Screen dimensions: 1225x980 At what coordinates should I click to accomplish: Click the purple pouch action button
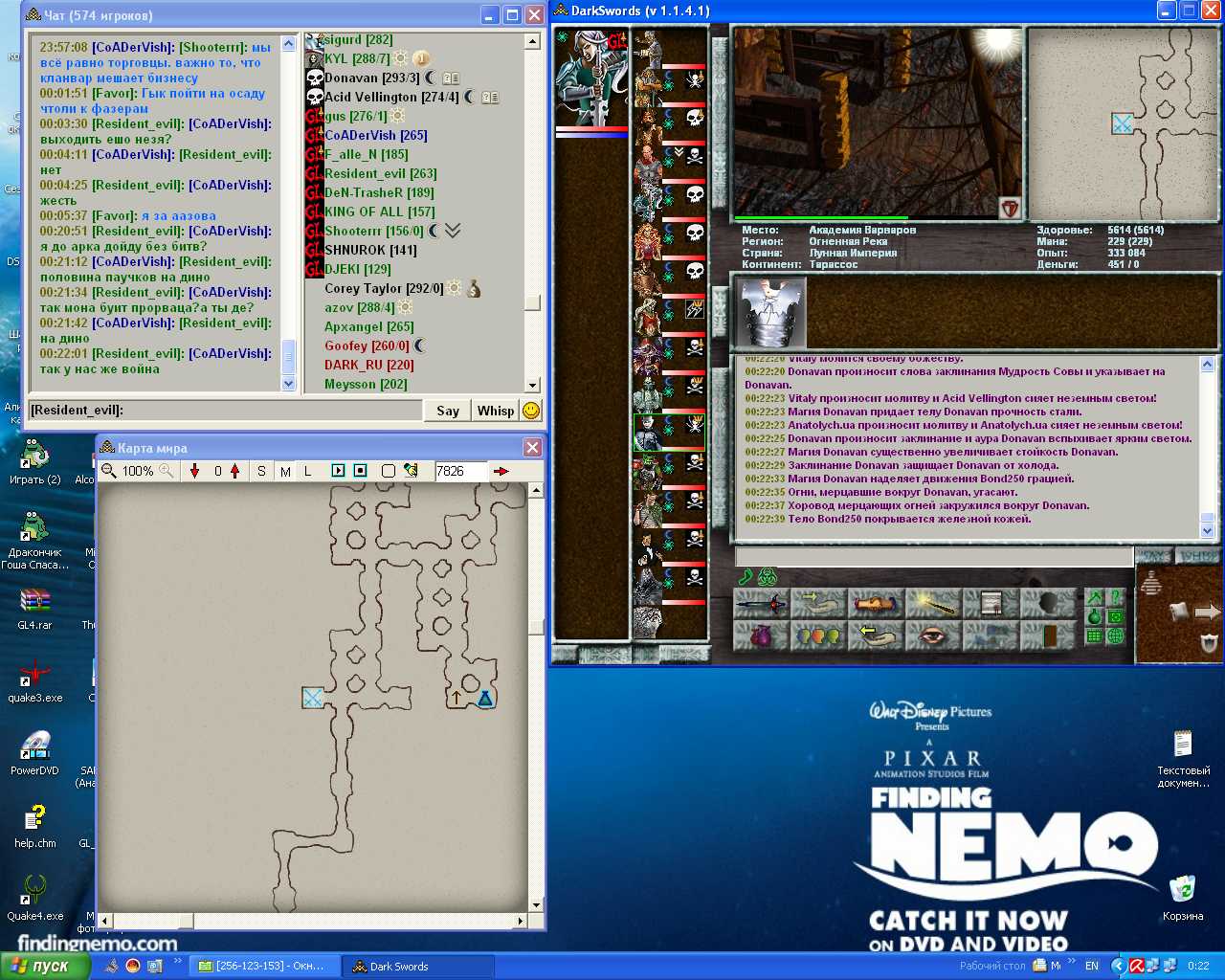point(761,635)
